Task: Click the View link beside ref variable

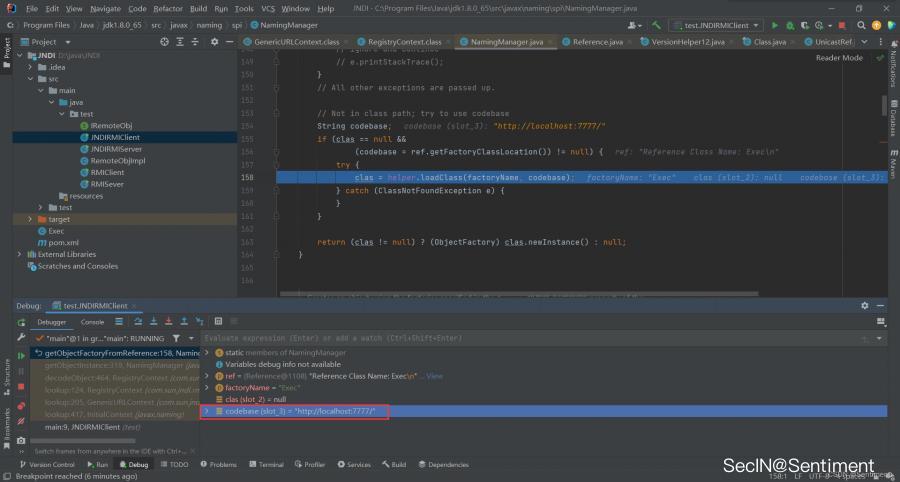Action: [434, 376]
